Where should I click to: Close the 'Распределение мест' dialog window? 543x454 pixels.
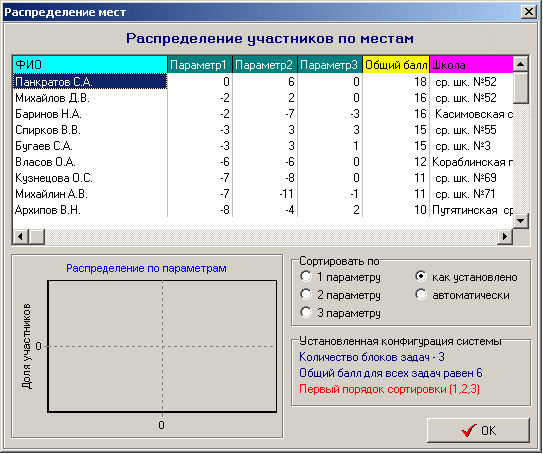[x=529, y=12]
